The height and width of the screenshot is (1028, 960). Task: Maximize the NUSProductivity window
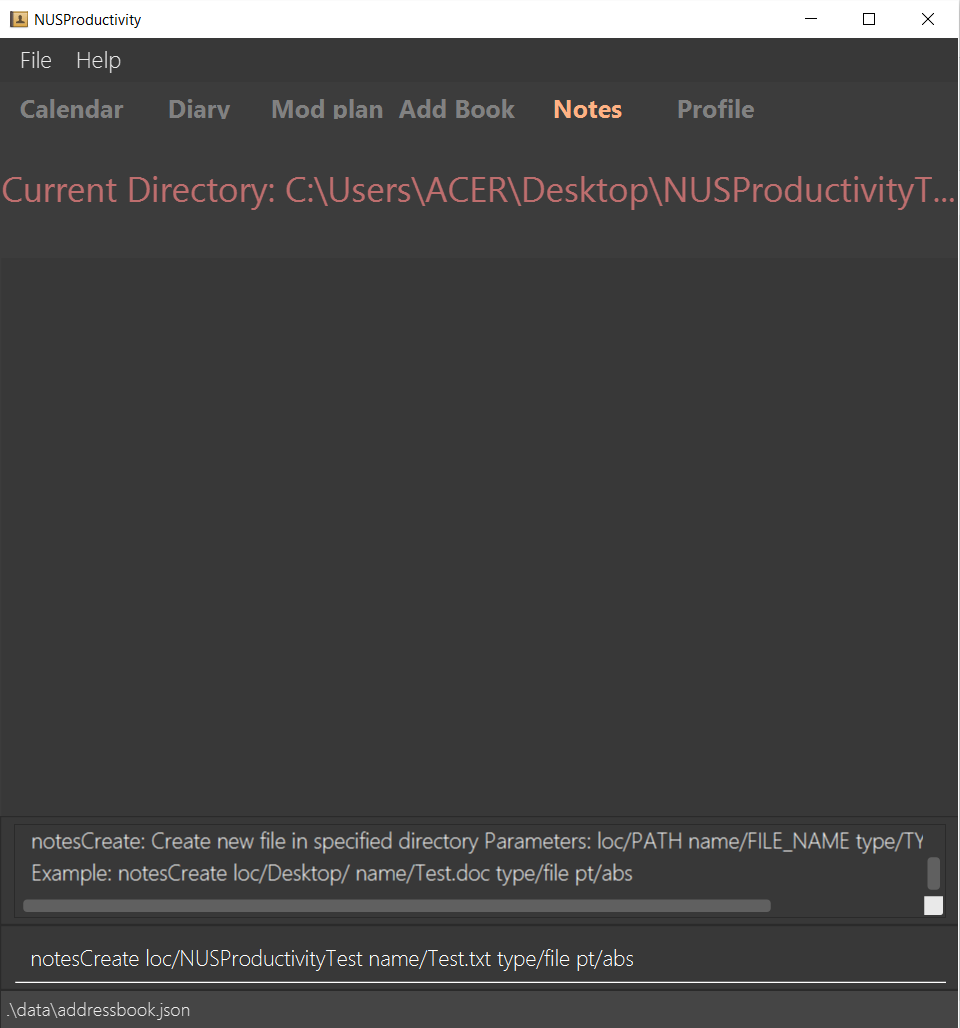(869, 19)
